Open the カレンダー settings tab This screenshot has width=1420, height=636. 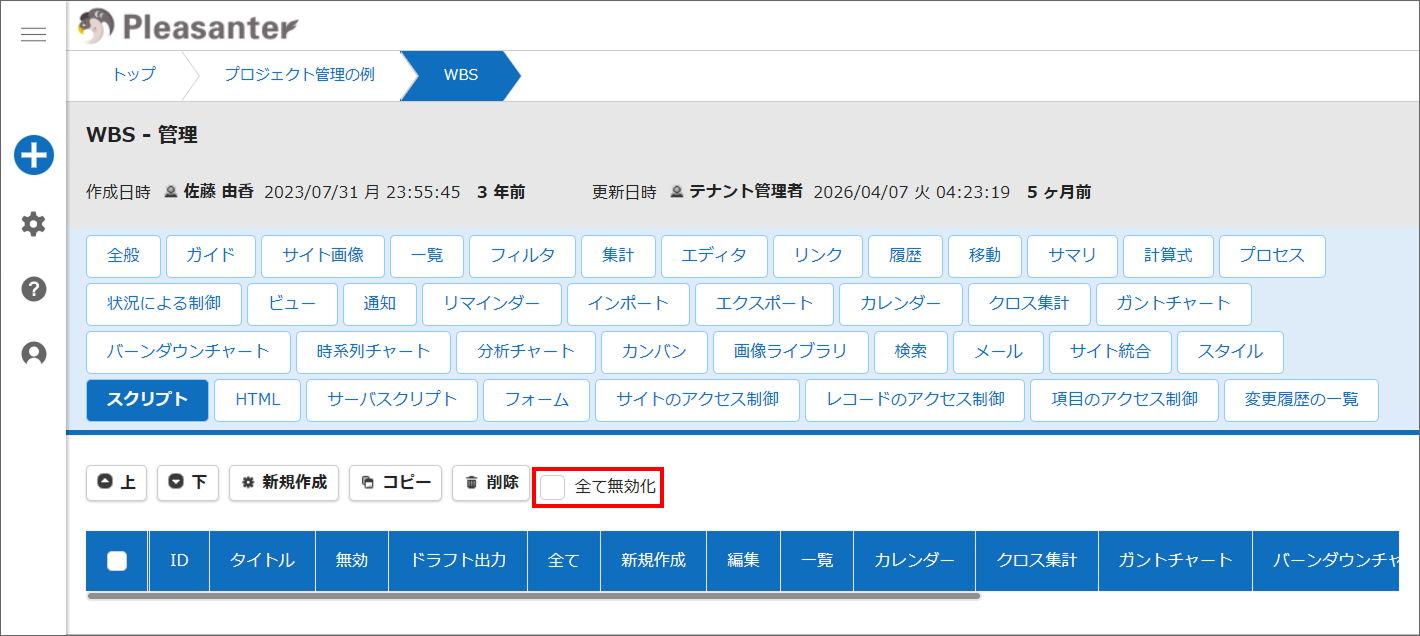901,303
